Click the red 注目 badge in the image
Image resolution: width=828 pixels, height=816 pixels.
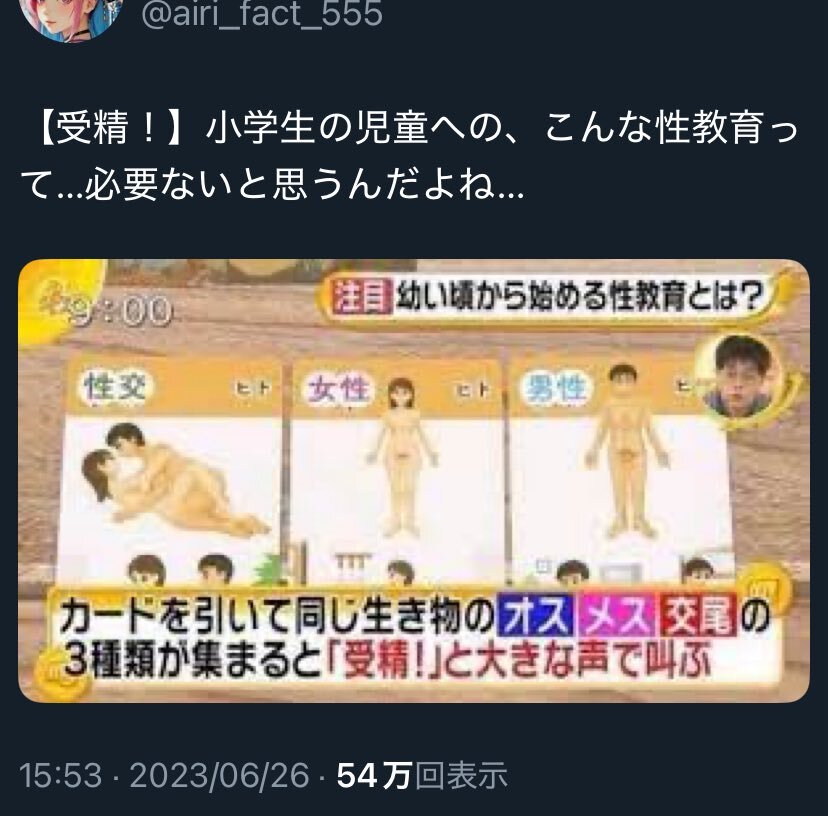(x=362, y=298)
